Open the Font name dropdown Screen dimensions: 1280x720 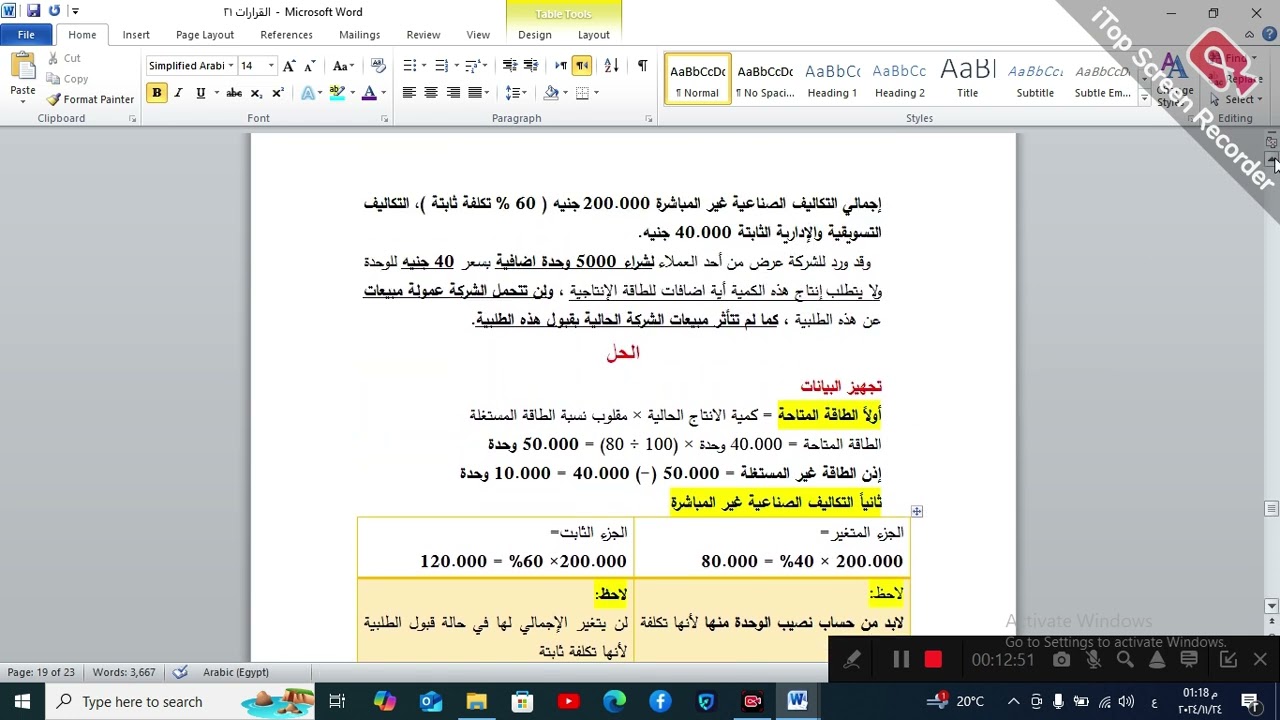(231, 66)
